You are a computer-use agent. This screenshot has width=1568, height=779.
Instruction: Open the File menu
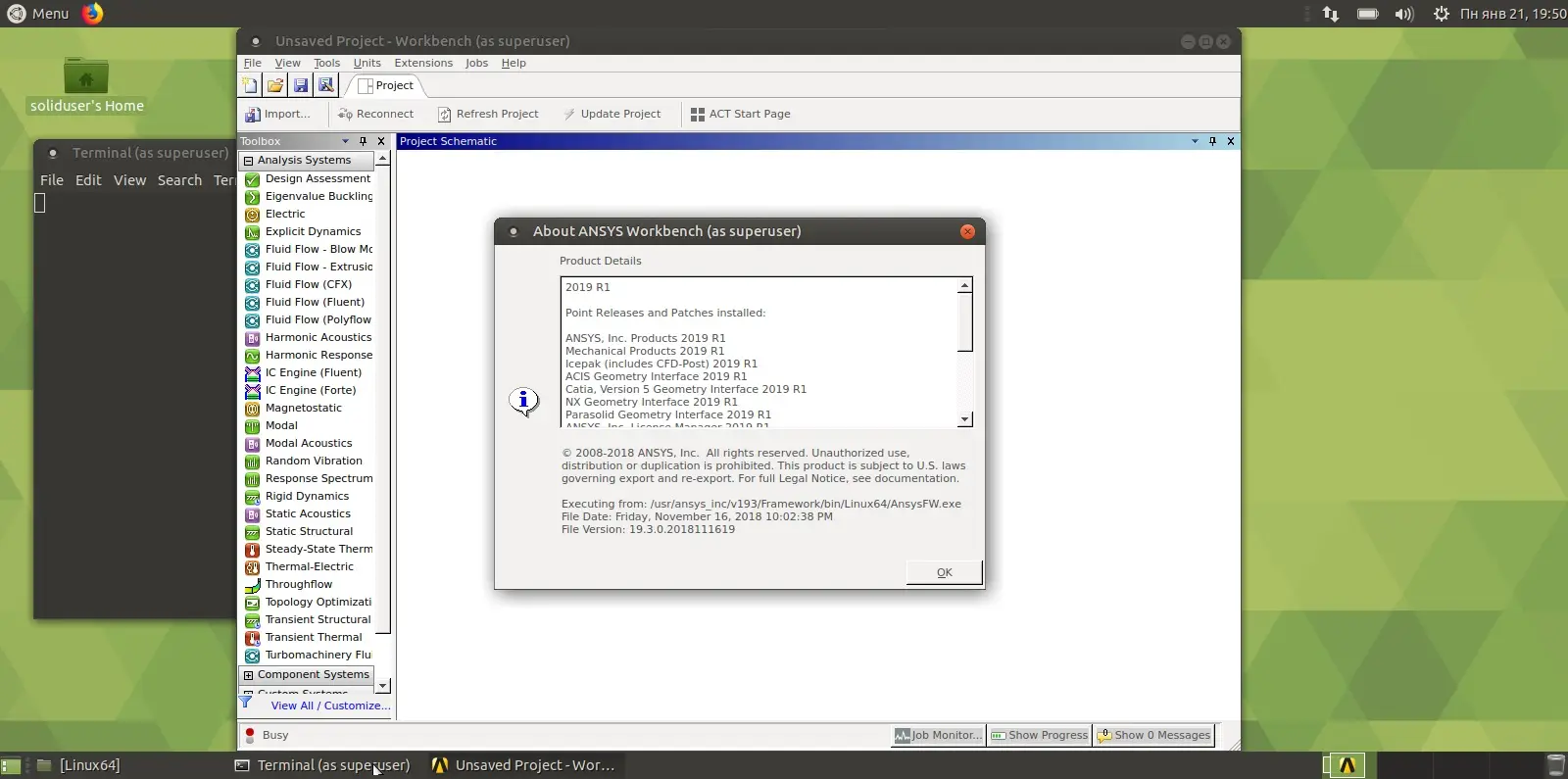(252, 63)
